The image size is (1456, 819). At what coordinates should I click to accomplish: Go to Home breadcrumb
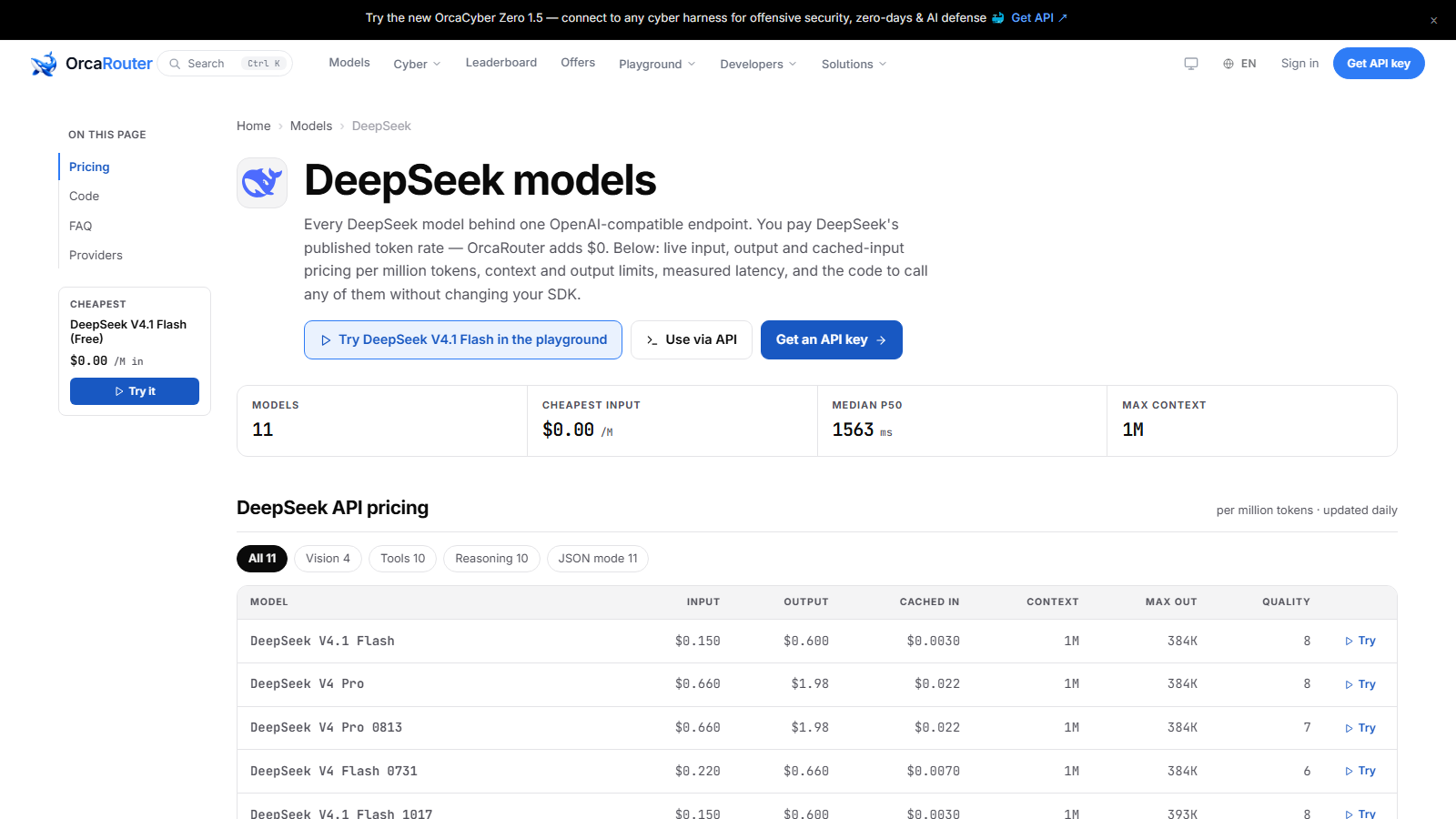pos(253,126)
